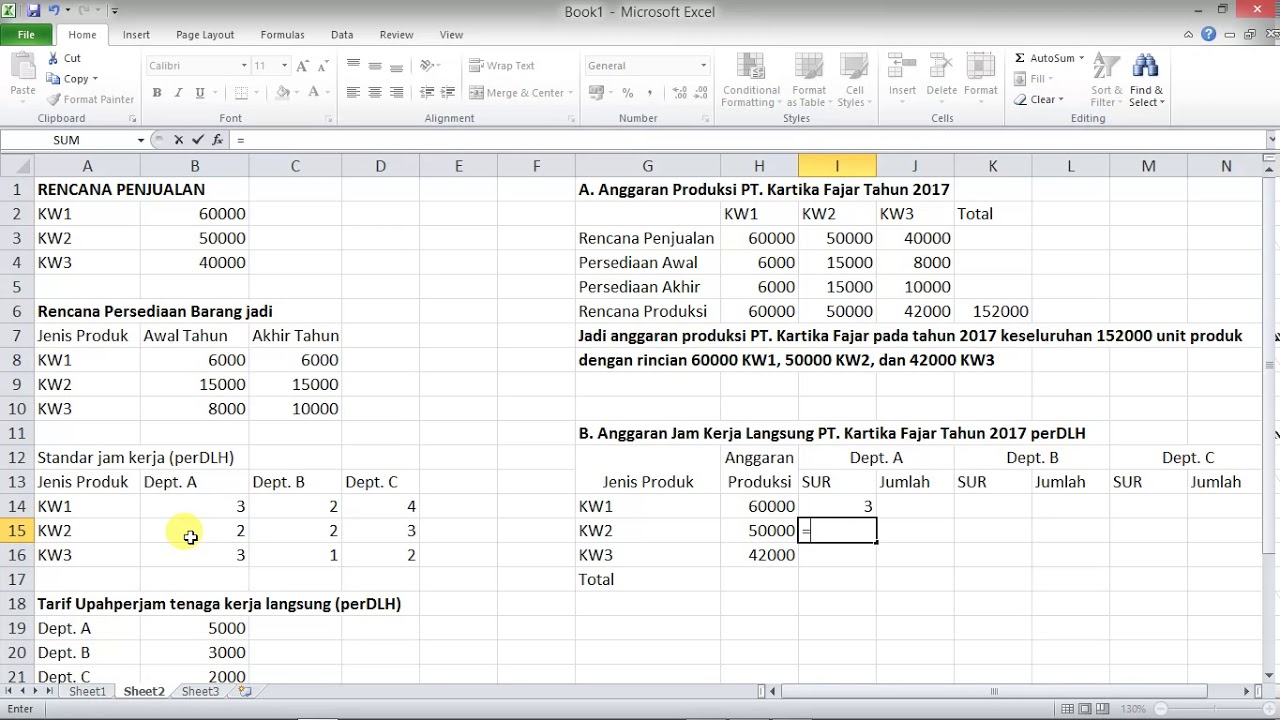Image resolution: width=1280 pixels, height=720 pixels.
Task: Click Merge & Center button
Action: tap(515, 93)
